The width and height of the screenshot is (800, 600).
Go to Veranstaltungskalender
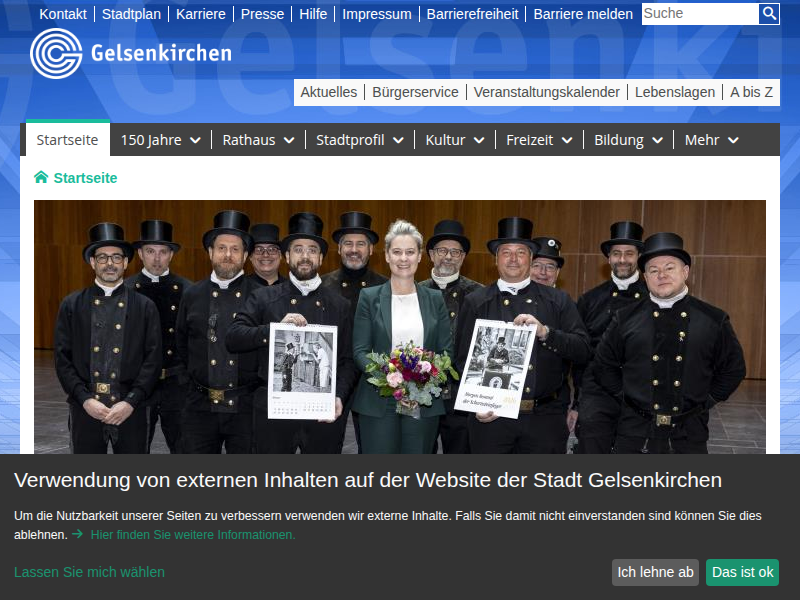546,92
